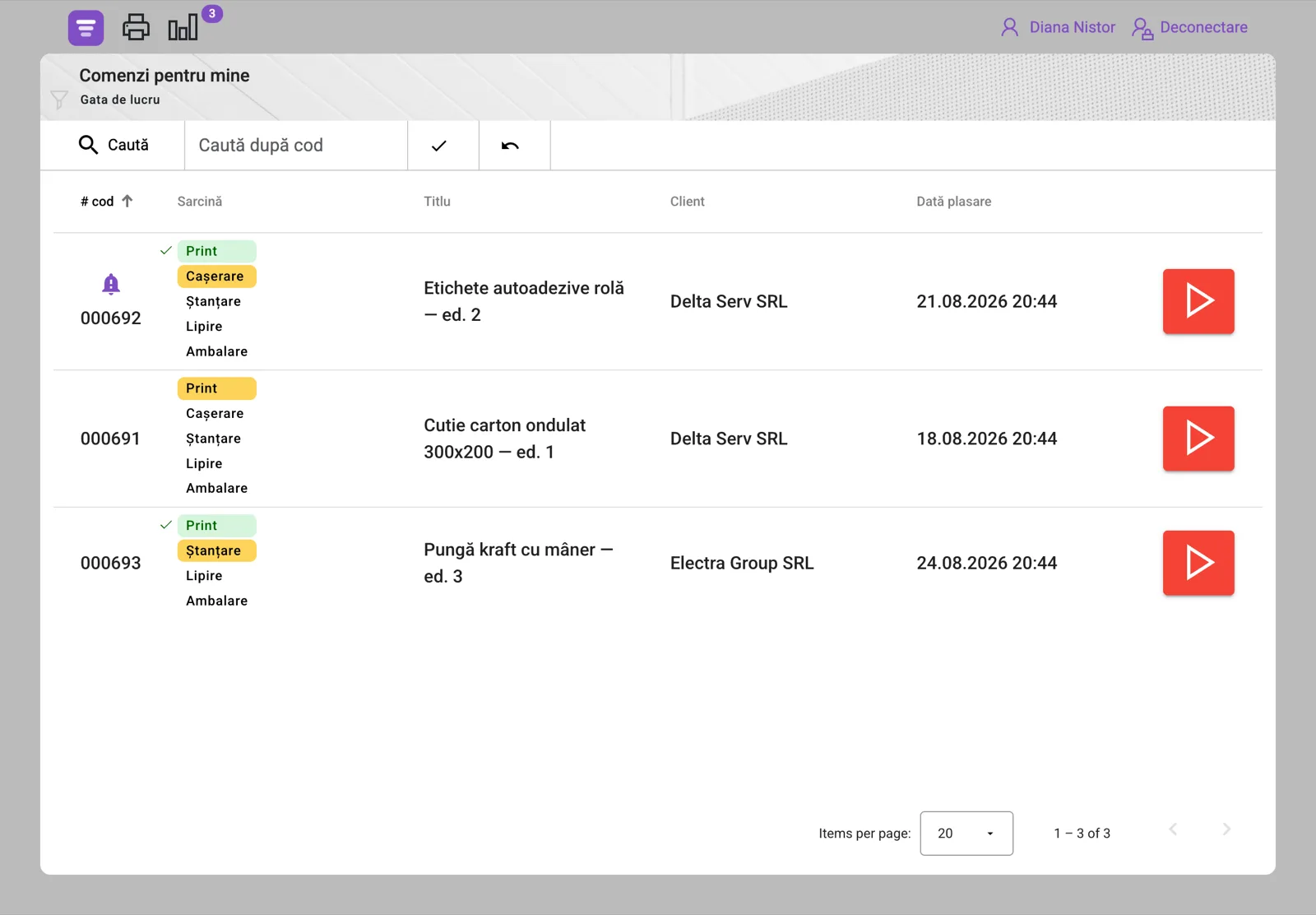This screenshot has height=915, width=1316.
Task: Start order 000693 with the red play button
Action: point(1198,563)
